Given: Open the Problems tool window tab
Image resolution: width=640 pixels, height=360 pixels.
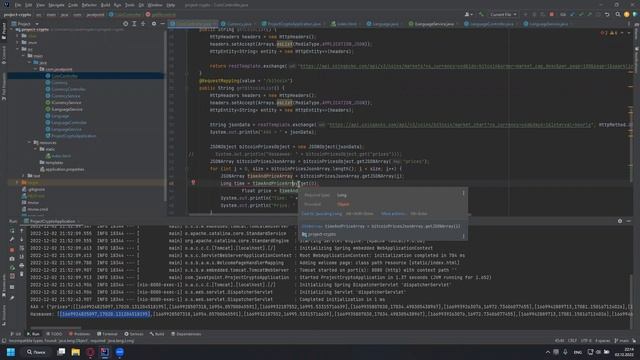Looking at the screenshot, I should [x=79, y=334].
